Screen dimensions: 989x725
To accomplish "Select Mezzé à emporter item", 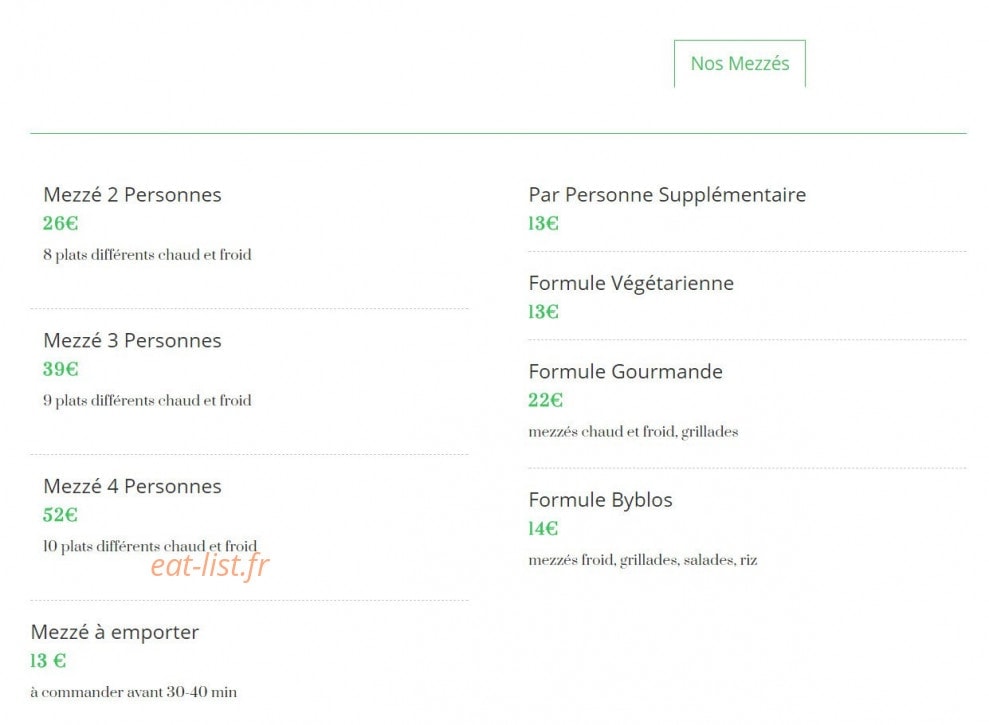I will click(115, 632).
